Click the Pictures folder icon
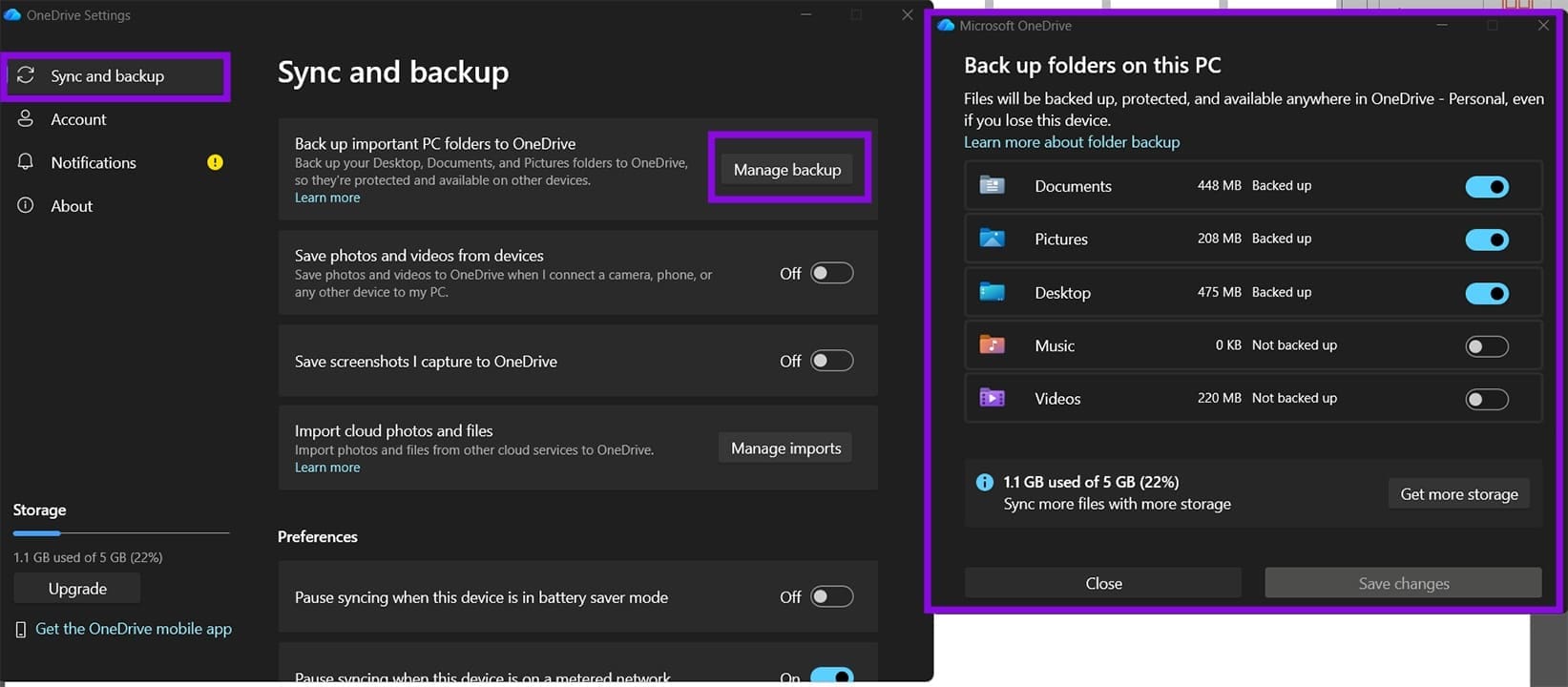 pos(992,239)
